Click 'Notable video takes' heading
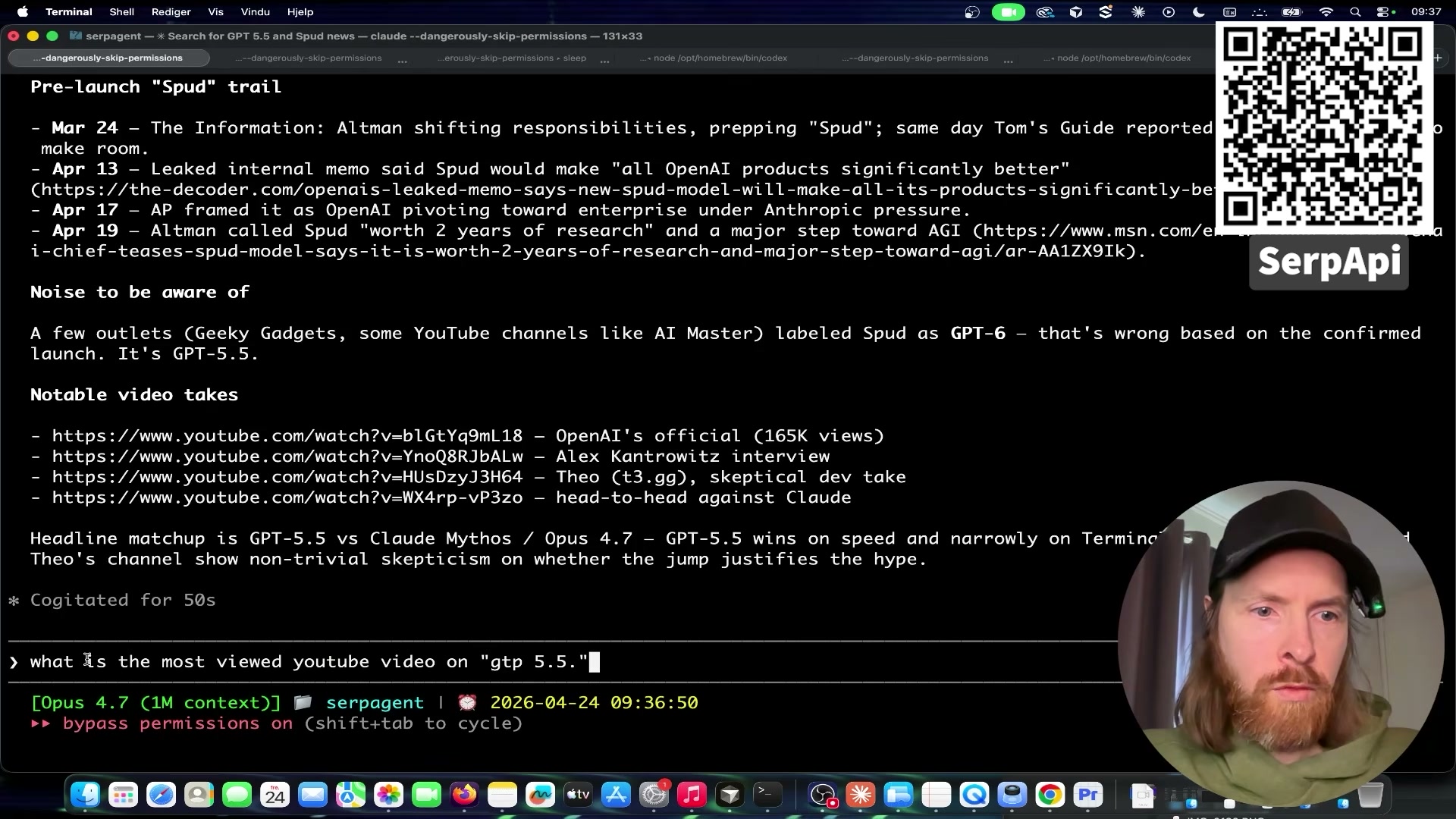Image resolution: width=1456 pixels, height=819 pixels. pyautogui.click(x=134, y=395)
